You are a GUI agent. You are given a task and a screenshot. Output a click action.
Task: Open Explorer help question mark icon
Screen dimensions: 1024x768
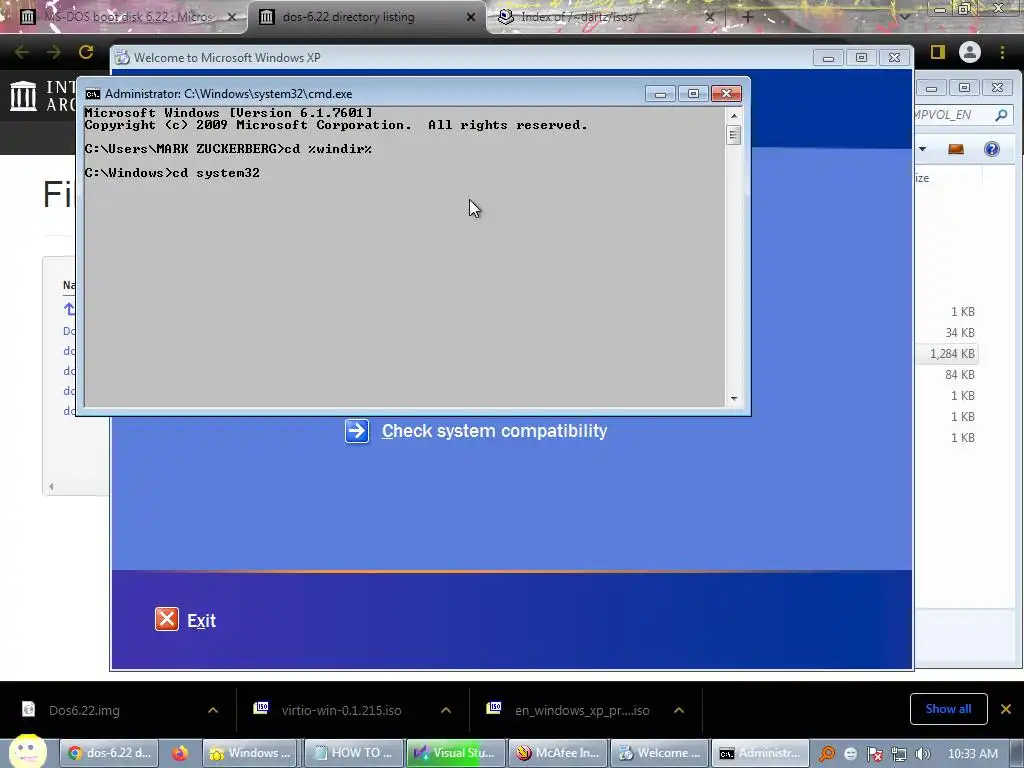pos(991,150)
